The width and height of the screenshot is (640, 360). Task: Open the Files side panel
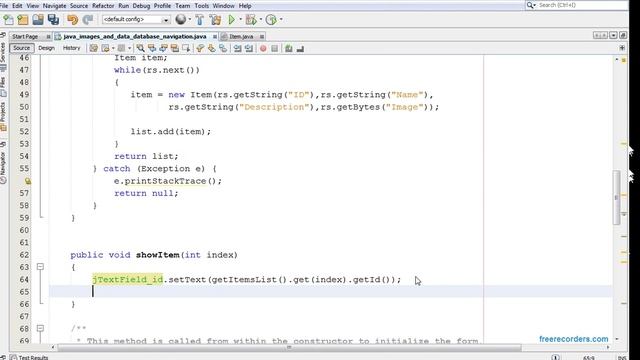point(3,87)
